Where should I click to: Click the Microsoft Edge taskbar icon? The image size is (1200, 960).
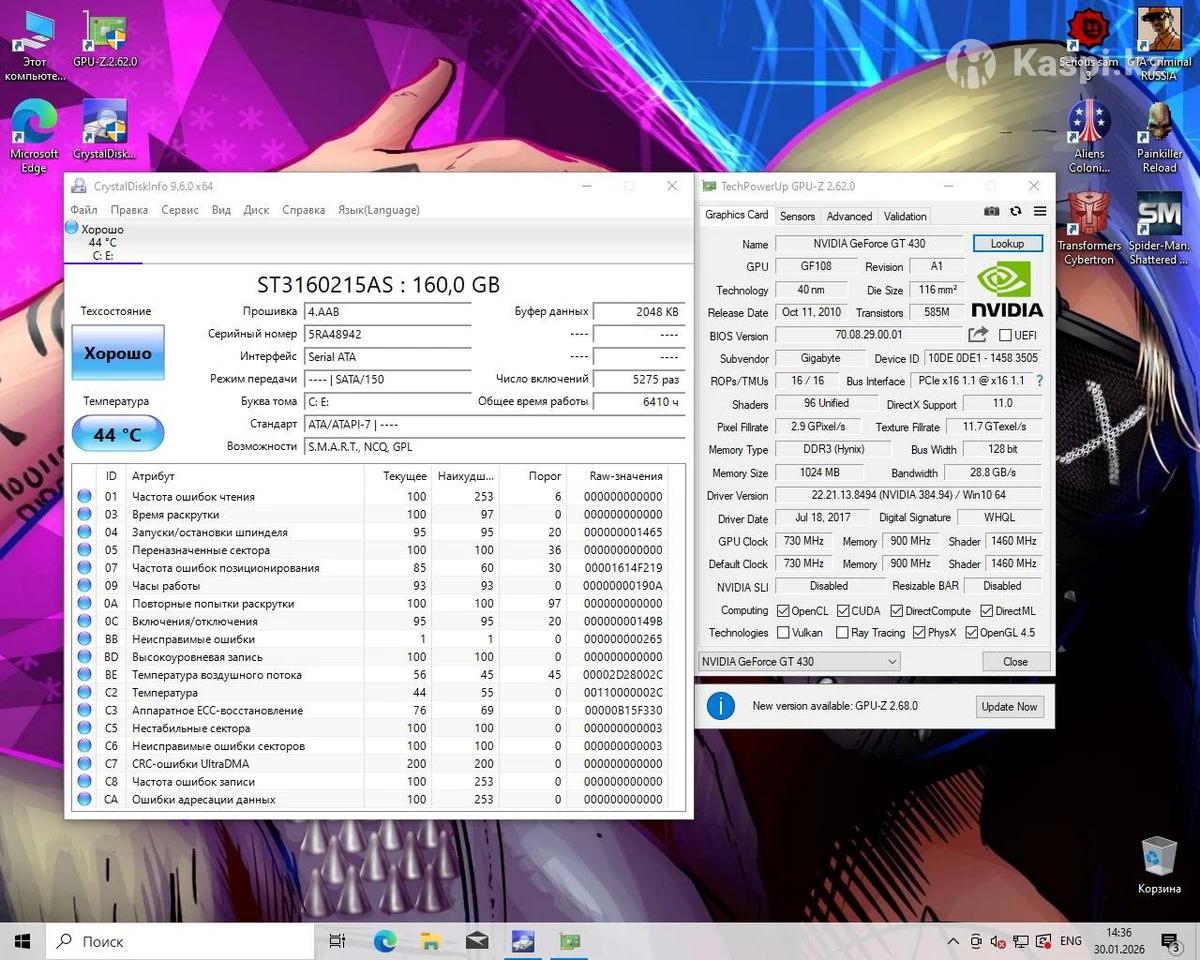click(x=385, y=941)
